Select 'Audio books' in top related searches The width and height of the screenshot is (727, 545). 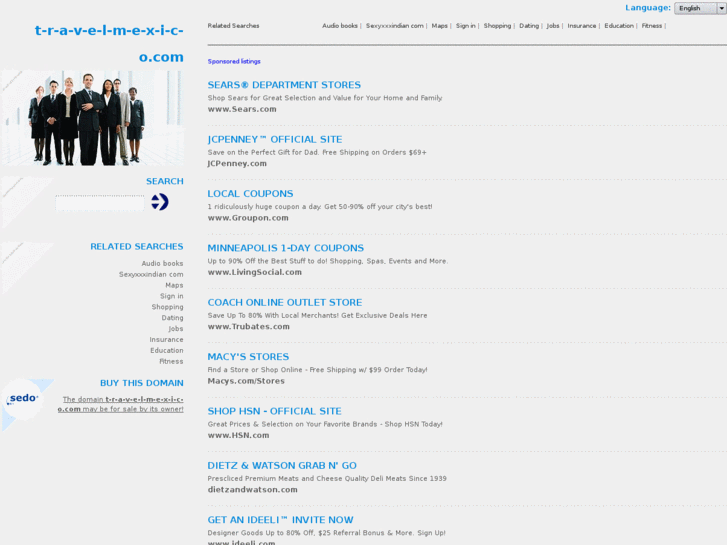[x=340, y=26]
